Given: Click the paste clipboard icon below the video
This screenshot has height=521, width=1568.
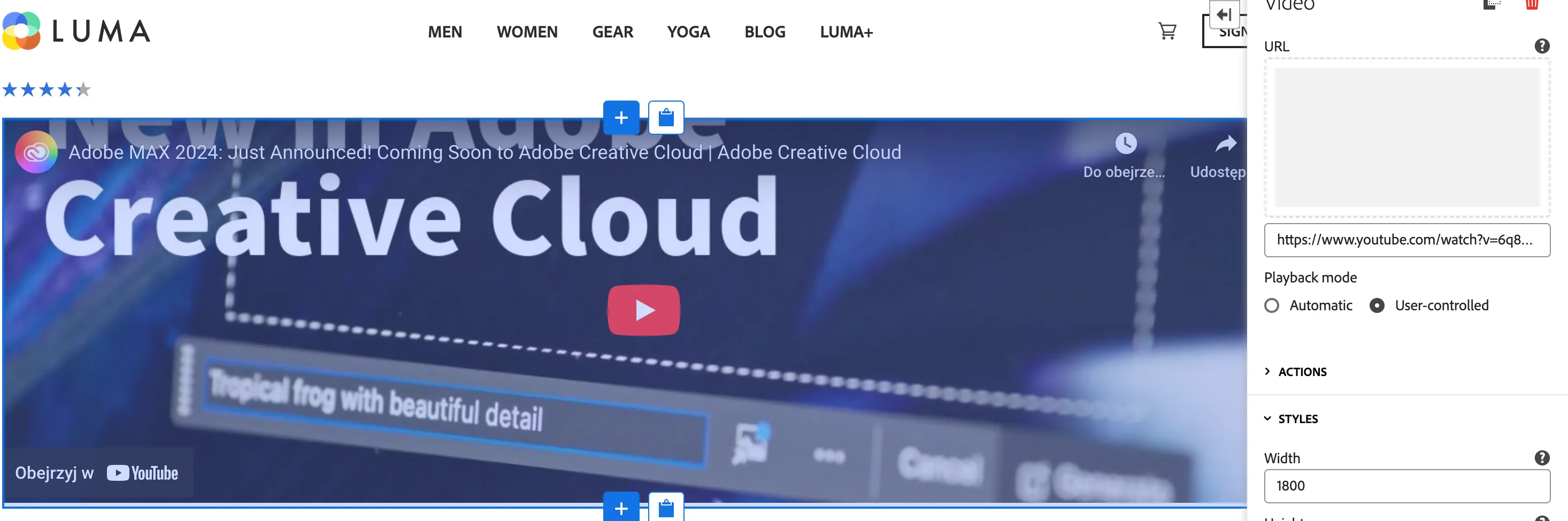Looking at the screenshot, I should 666,508.
